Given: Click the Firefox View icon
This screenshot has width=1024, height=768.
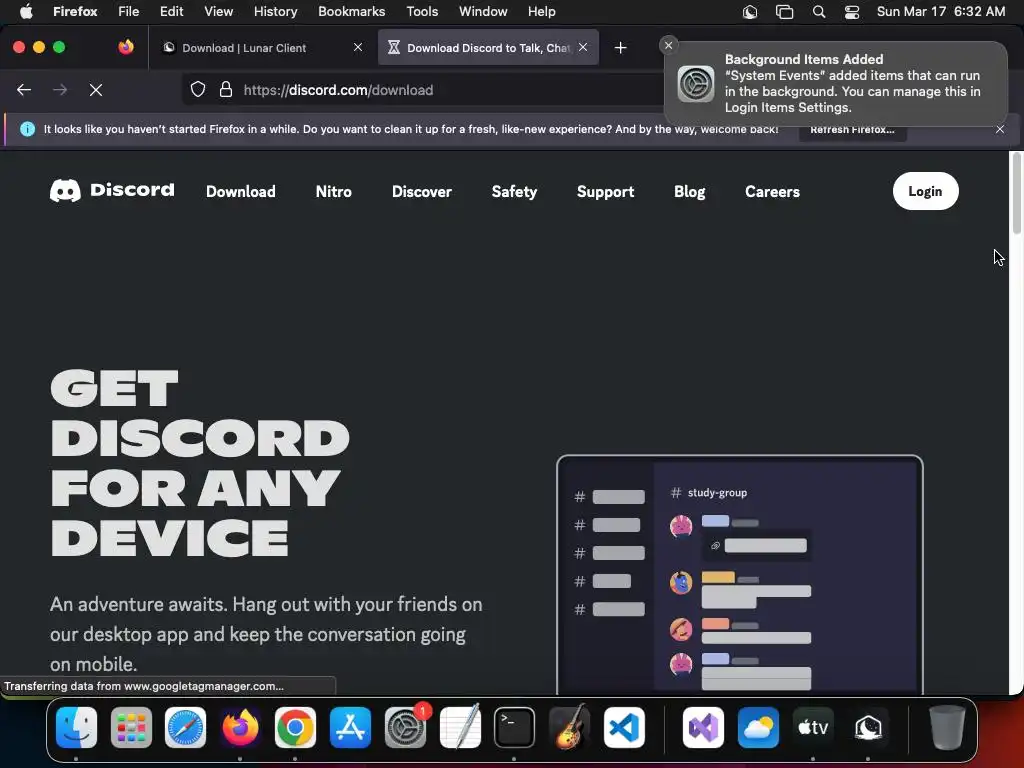Looking at the screenshot, I should point(126,47).
